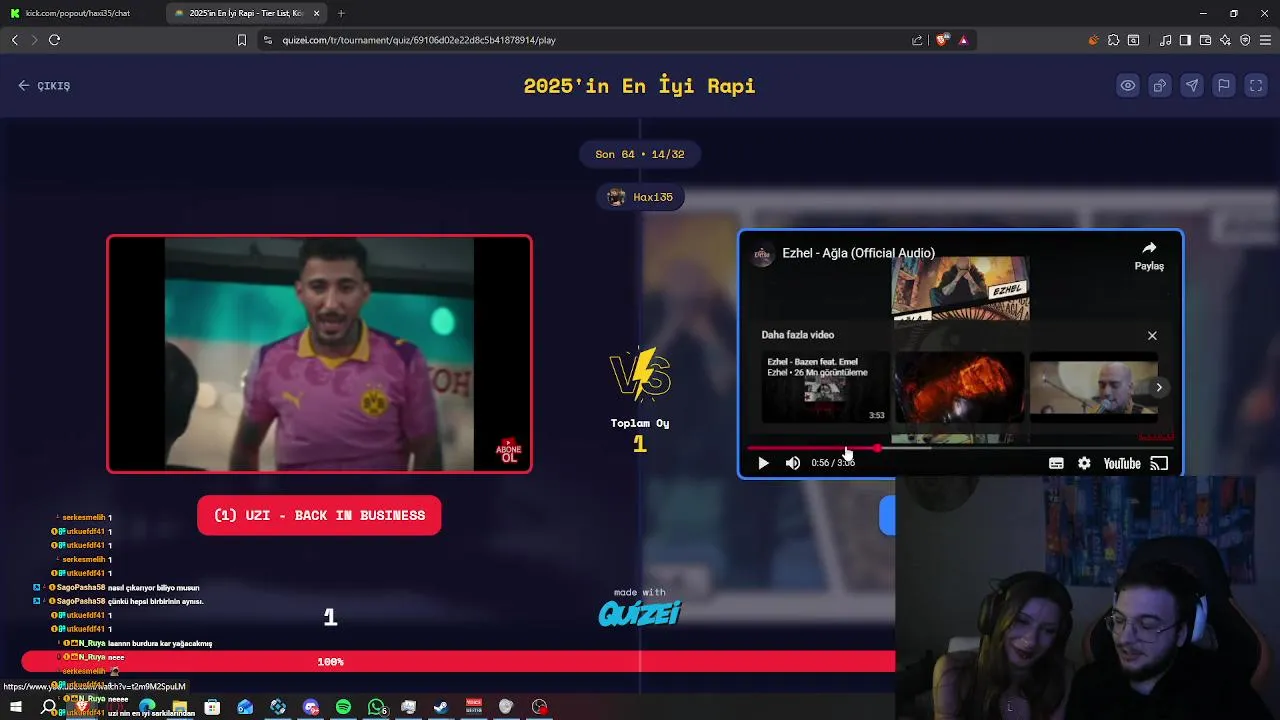
Task: Click the flag report icon
Action: (x=1224, y=86)
